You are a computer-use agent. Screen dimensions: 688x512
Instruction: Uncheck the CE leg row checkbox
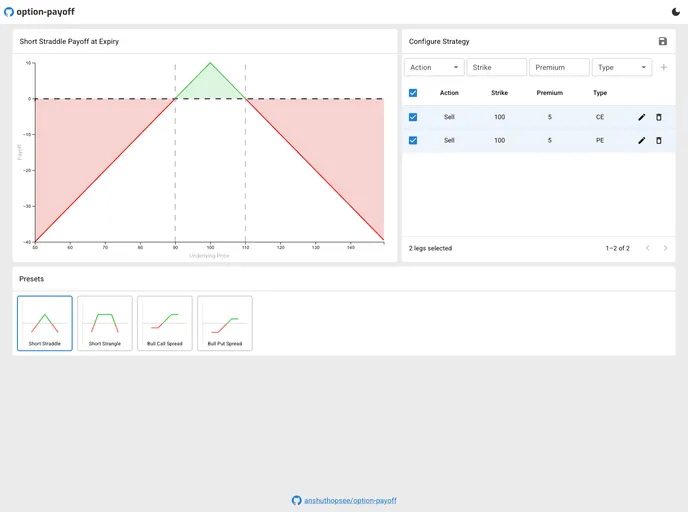(x=413, y=117)
